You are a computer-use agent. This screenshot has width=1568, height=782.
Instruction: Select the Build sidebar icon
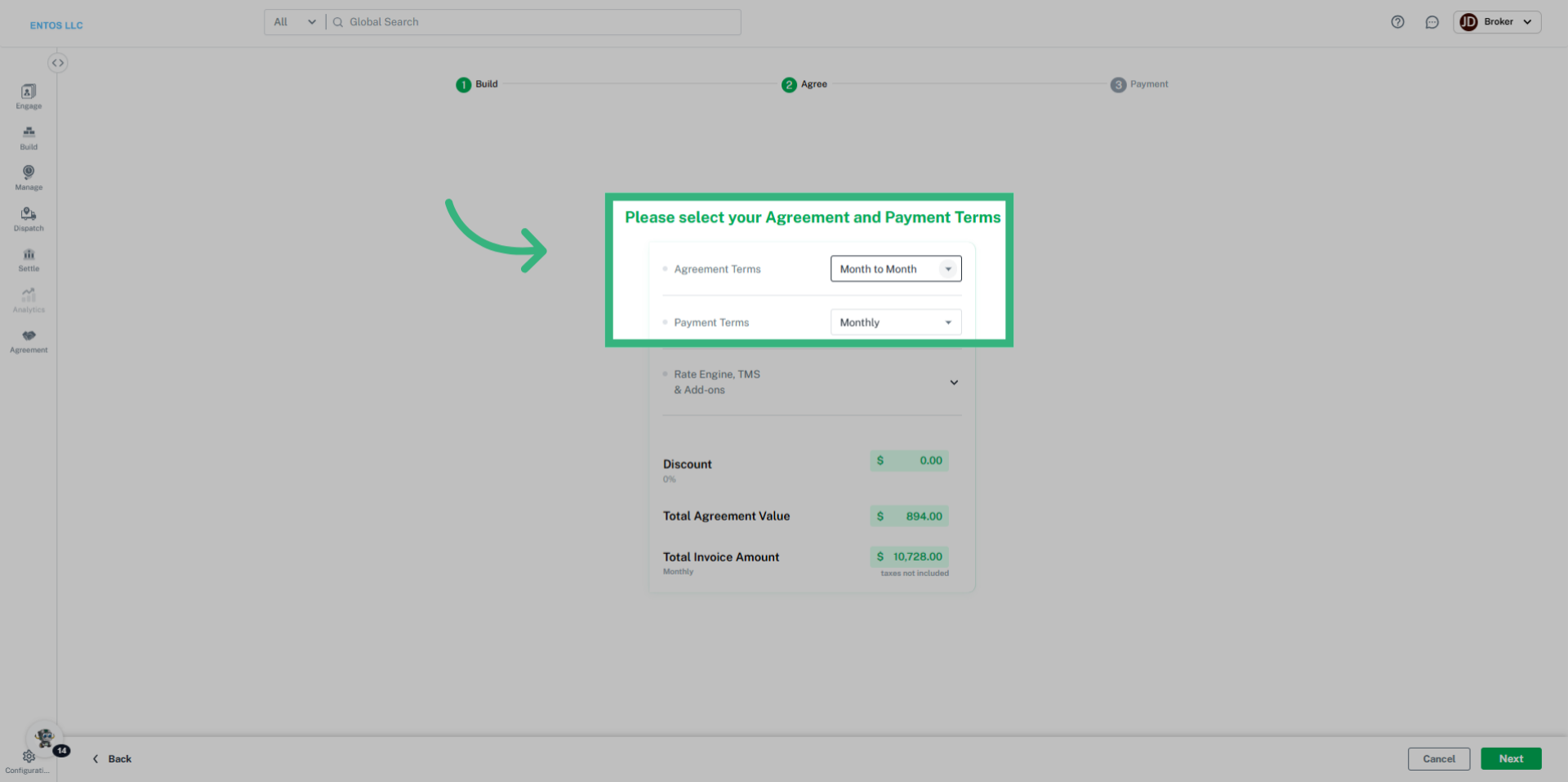coord(29,136)
